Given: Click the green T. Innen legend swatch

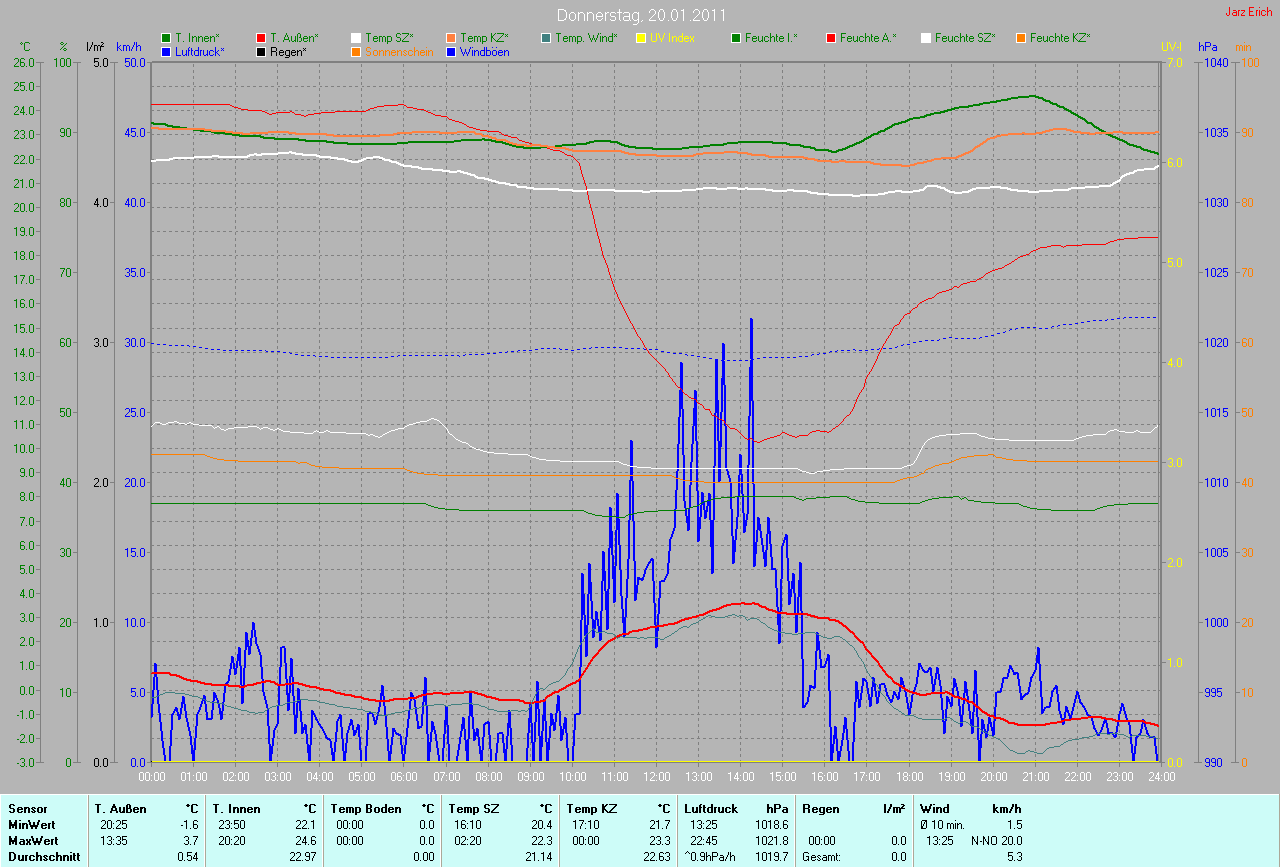Looking at the screenshot, I should (x=166, y=38).
